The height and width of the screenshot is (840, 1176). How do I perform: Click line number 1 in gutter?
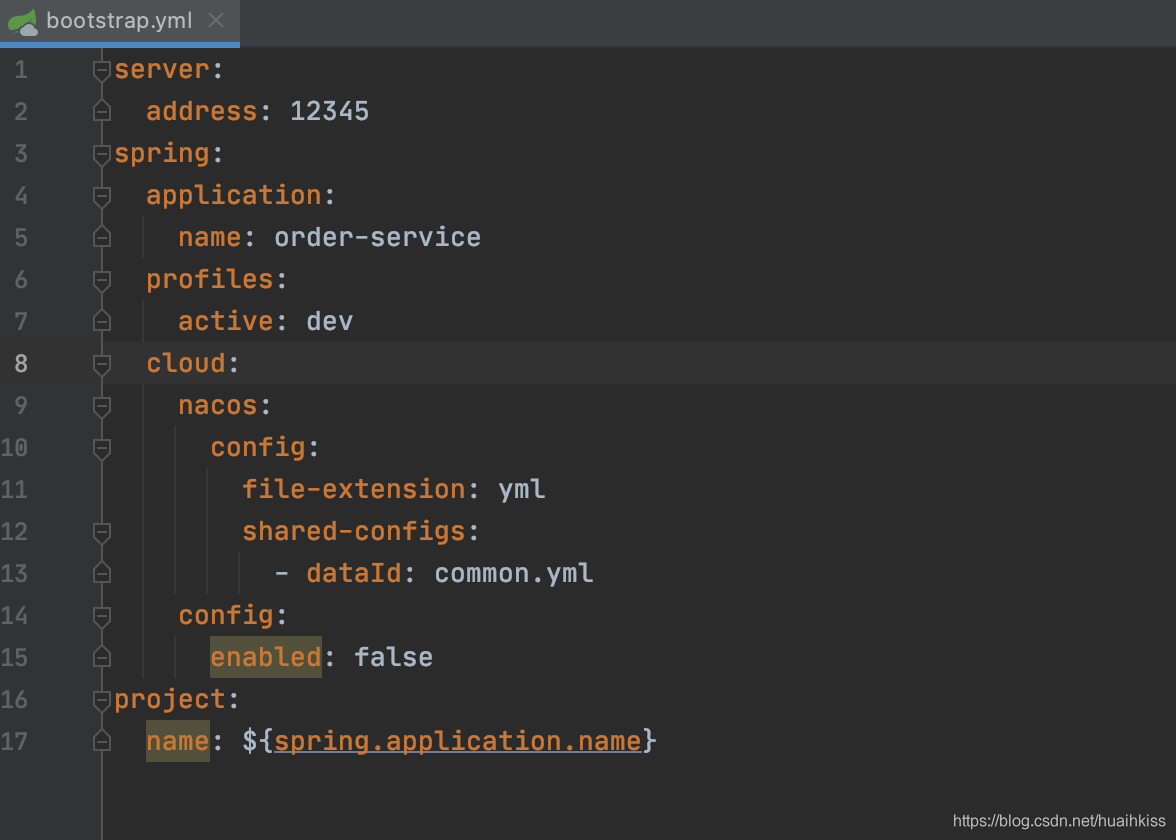(x=21, y=70)
